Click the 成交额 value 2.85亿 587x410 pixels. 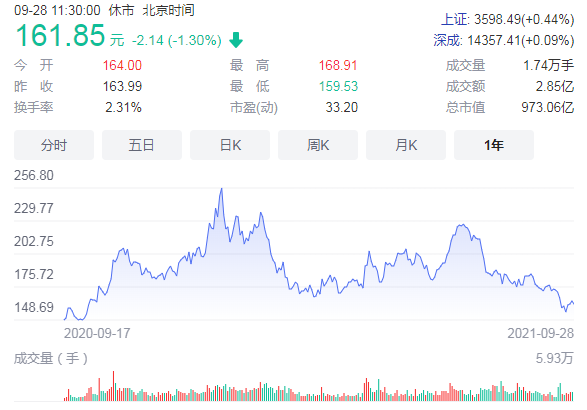554,86
